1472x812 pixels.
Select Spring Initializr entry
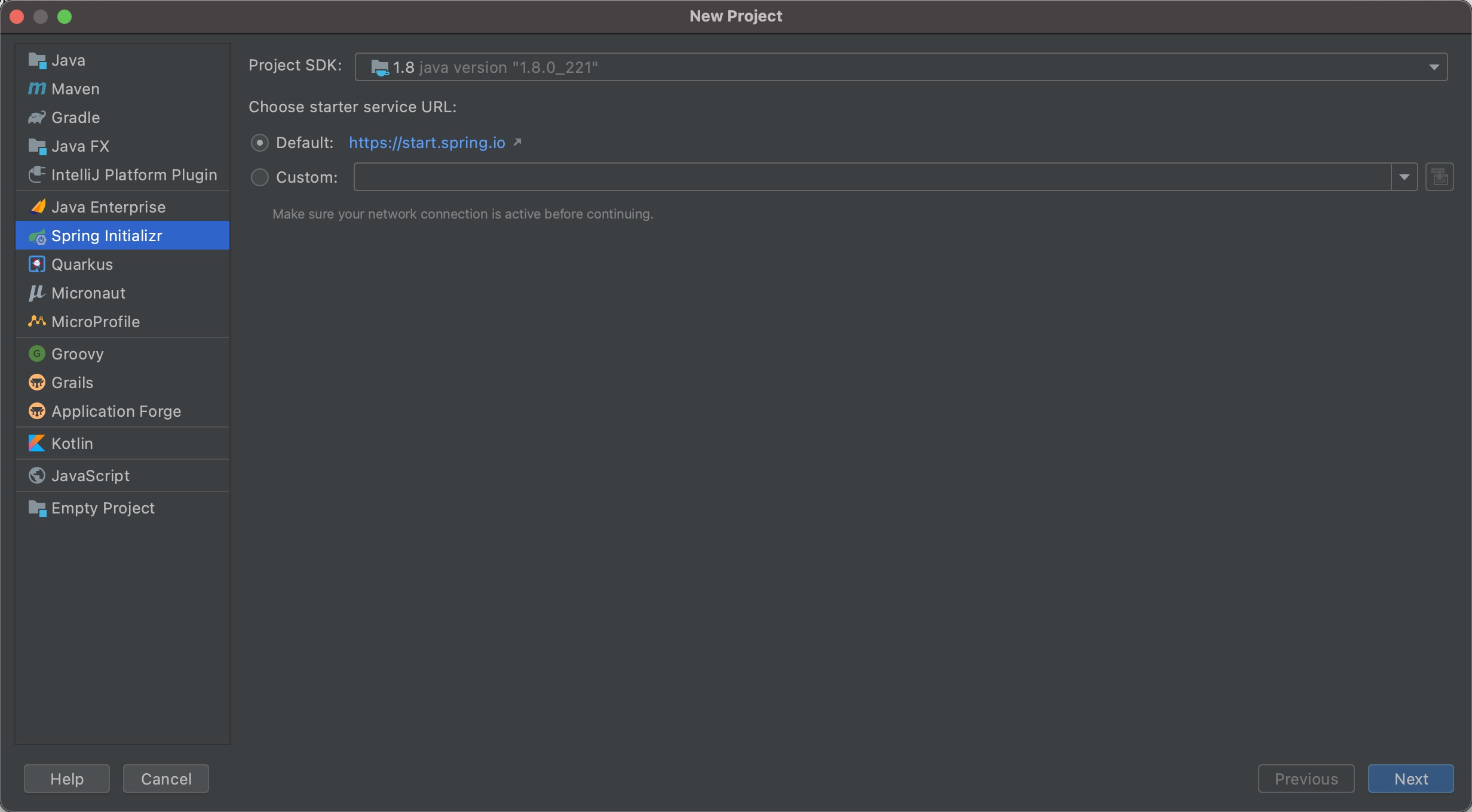(x=122, y=236)
